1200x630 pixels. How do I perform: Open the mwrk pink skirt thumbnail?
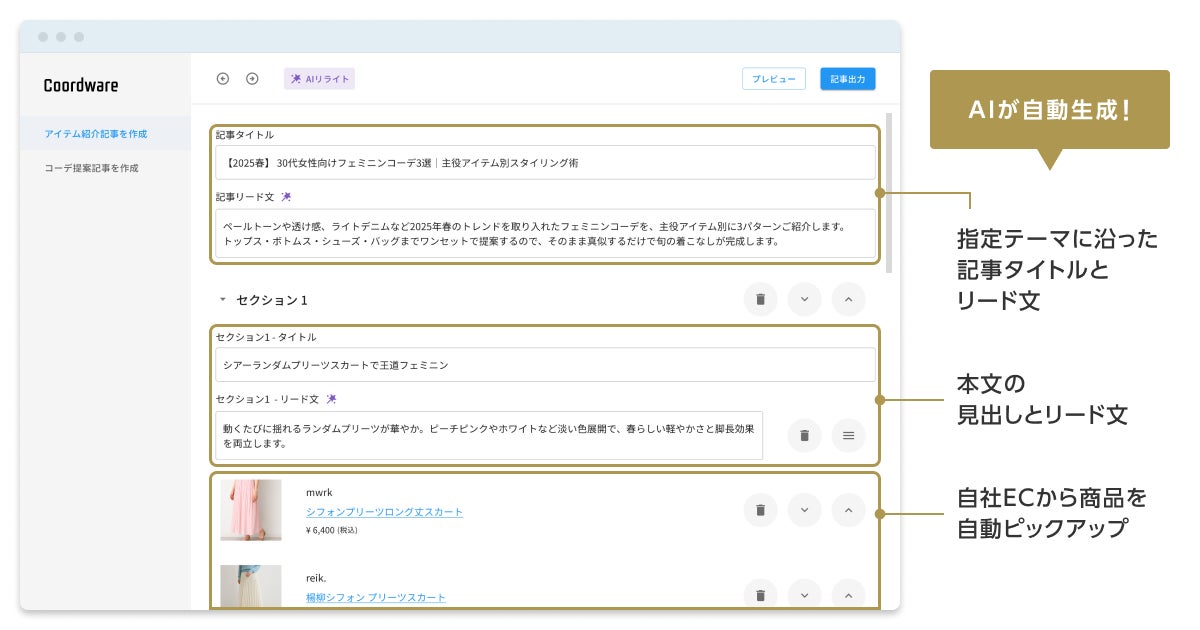pyautogui.click(x=251, y=510)
